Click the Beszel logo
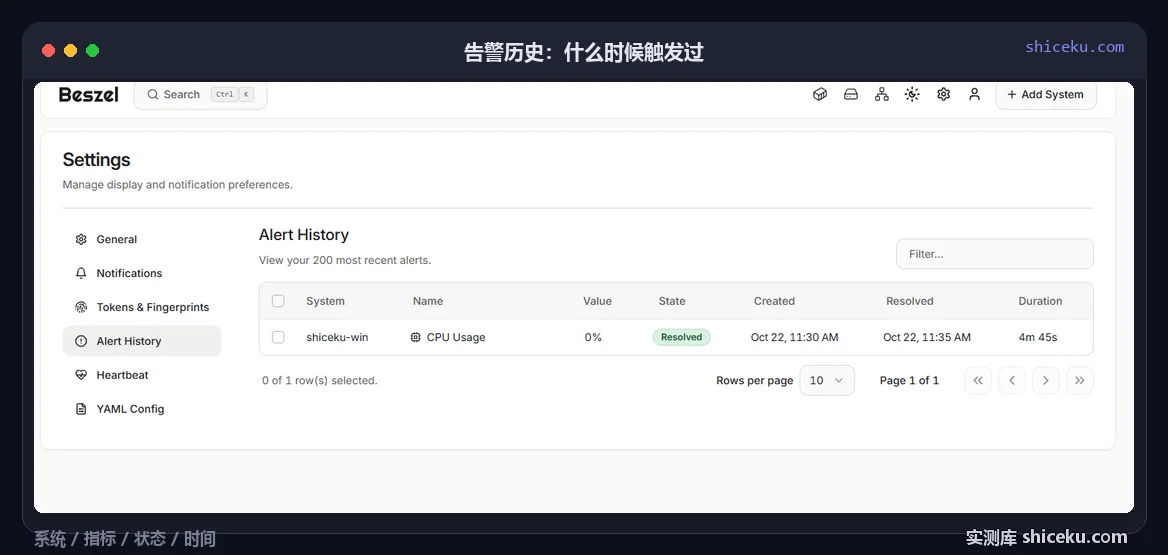Viewport: 1168px width, 555px height. tap(89, 95)
